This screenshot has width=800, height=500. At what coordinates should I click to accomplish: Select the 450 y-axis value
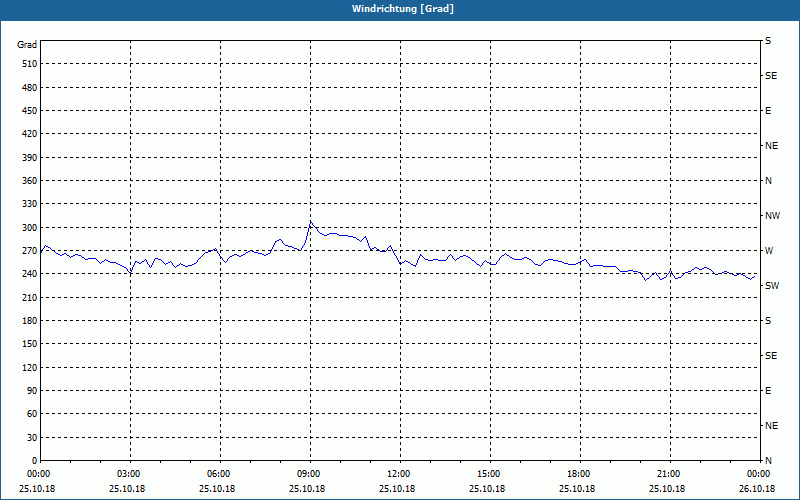(29, 111)
